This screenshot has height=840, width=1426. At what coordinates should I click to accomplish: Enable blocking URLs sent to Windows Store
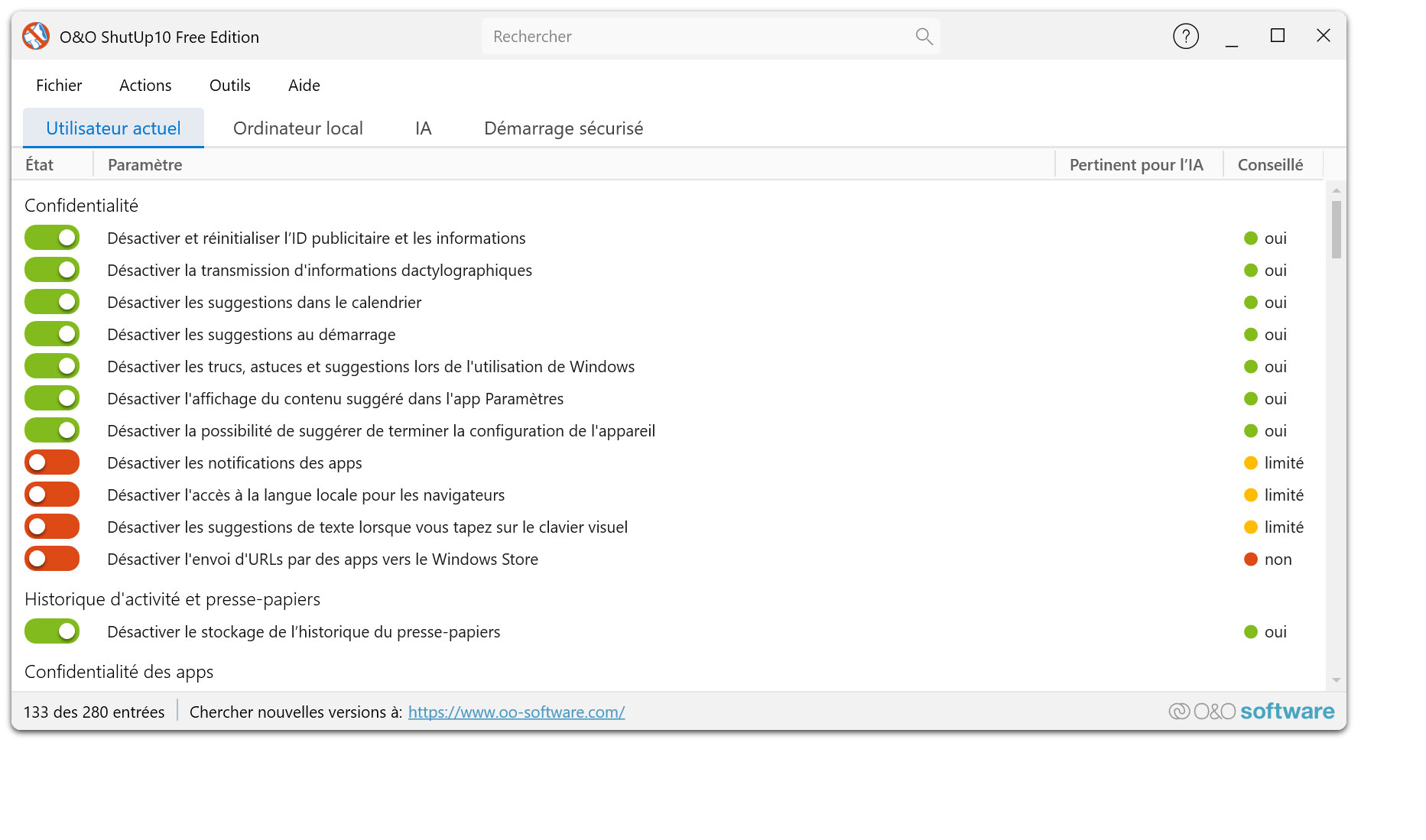click(x=52, y=559)
